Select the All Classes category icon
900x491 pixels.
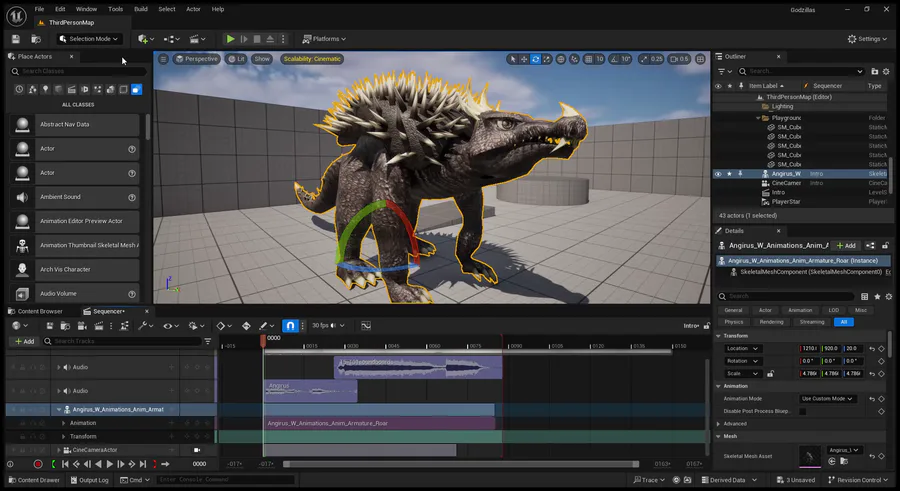[x=136, y=90]
